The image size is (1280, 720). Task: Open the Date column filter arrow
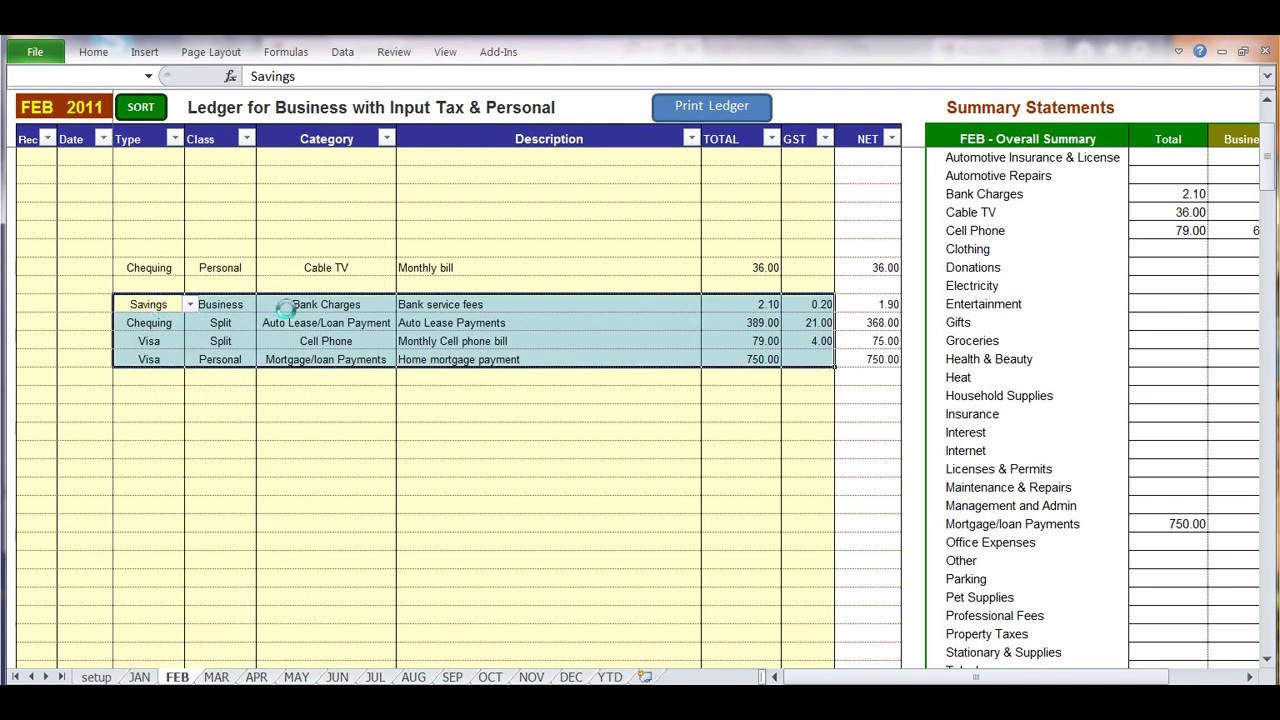(103, 138)
